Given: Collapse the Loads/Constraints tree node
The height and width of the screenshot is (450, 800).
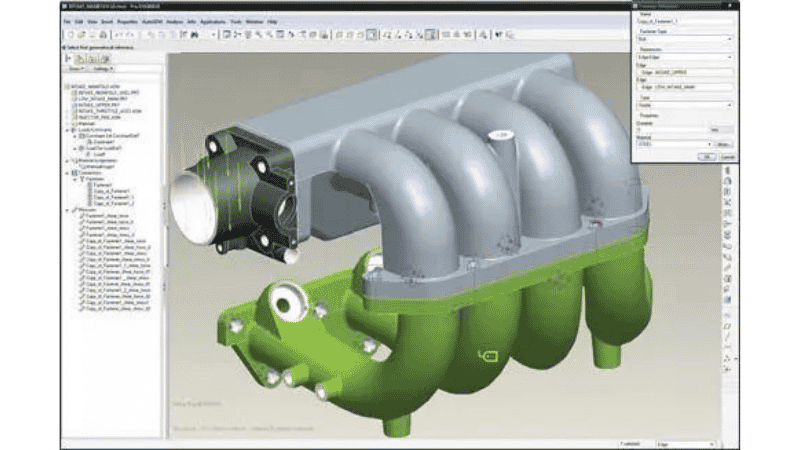Looking at the screenshot, I should [x=68, y=130].
